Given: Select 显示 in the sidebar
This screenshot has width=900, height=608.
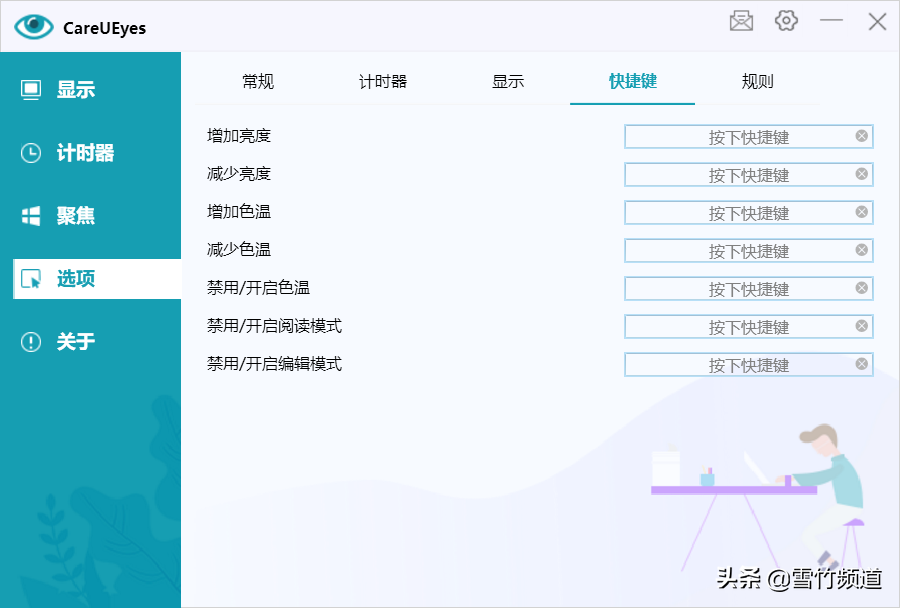Looking at the screenshot, I should 75,90.
